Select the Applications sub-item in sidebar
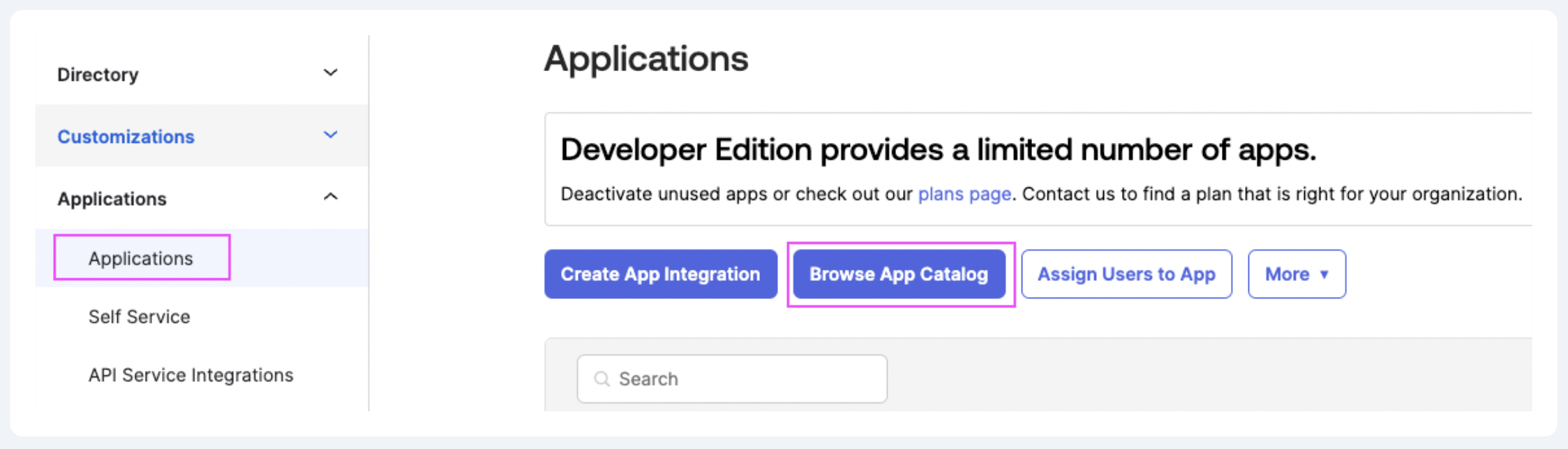1568x449 pixels. pos(141,258)
